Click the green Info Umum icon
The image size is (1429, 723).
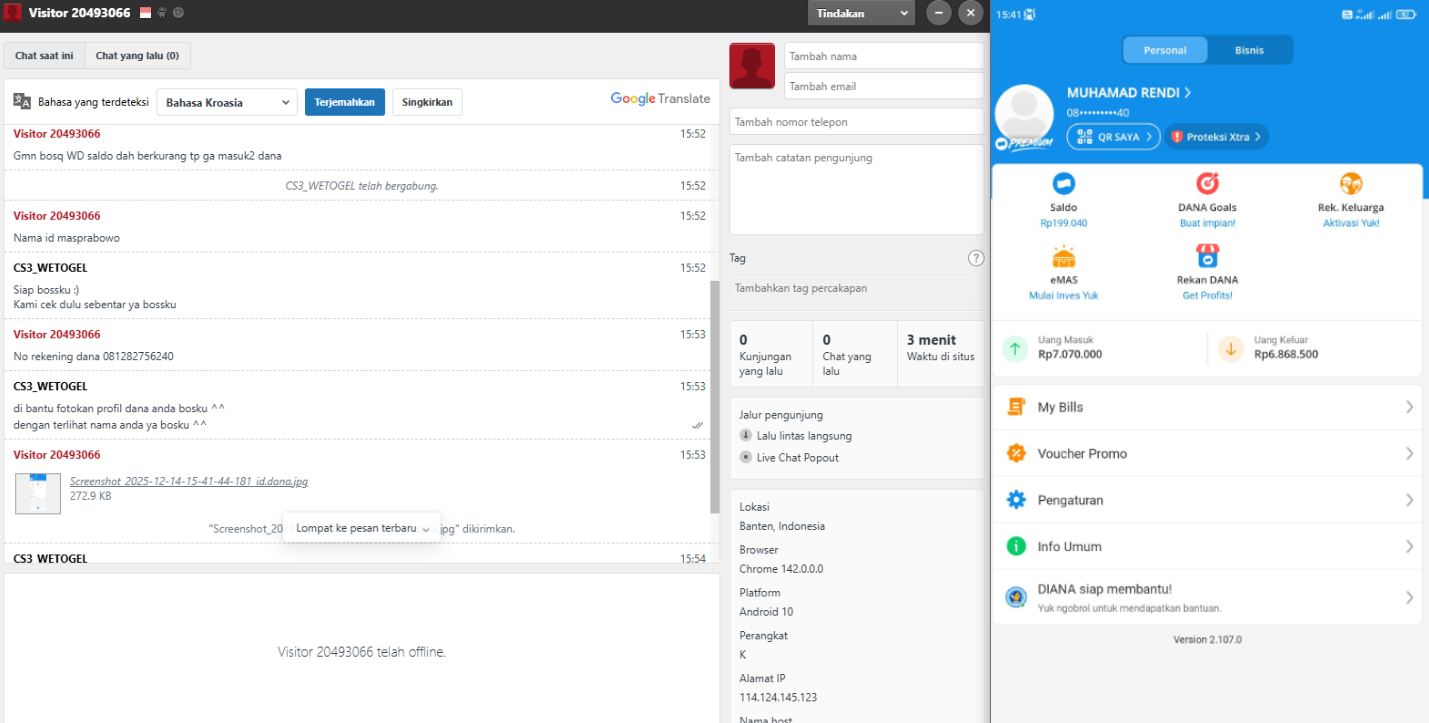(x=1017, y=546)
